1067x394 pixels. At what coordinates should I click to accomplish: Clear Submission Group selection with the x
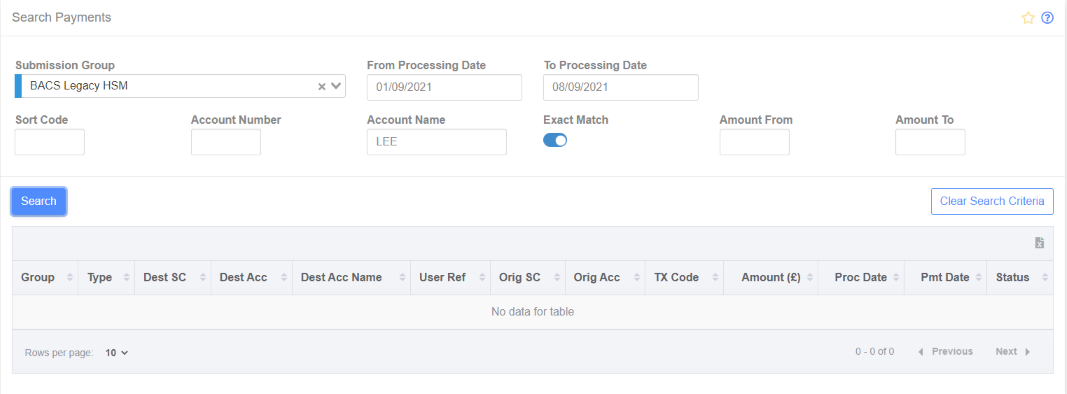(322, 87)
